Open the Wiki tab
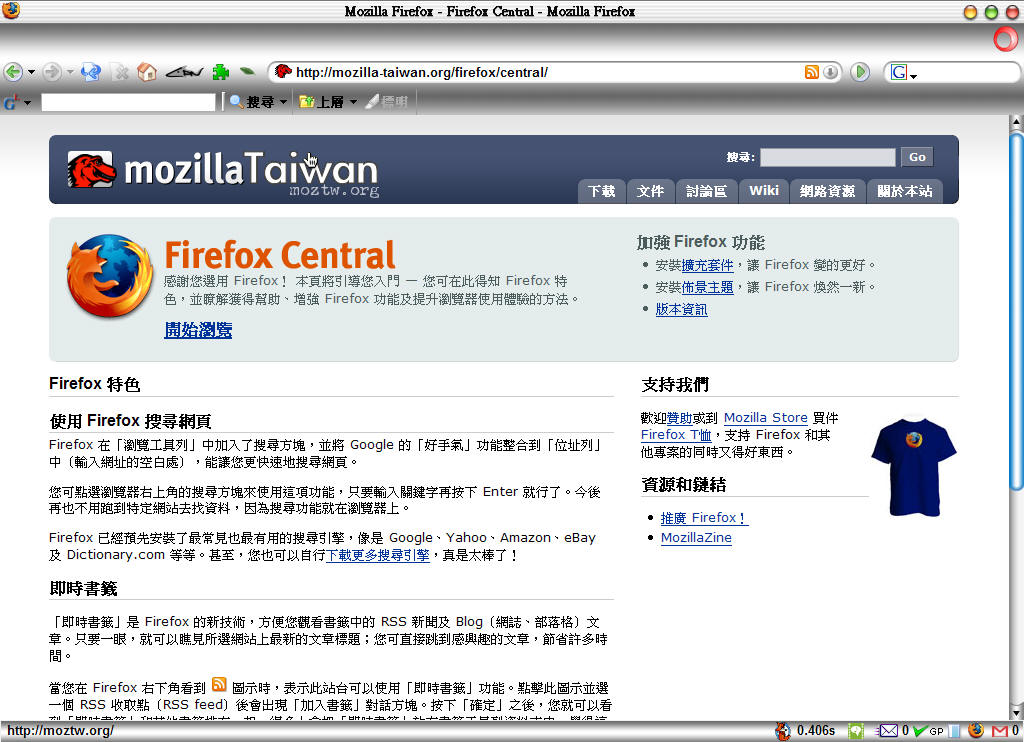Viewport: 1024px width, 742px height. pyautogui.click(x=764, y=191)
